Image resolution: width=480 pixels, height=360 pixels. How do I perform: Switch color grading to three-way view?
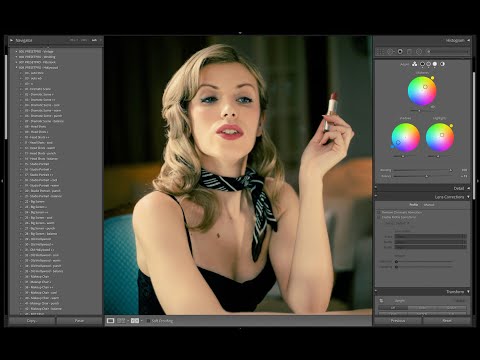(x=414, y=64)
